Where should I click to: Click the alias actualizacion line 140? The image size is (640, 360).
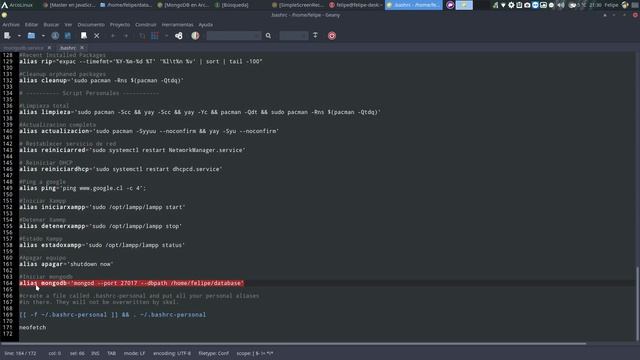click(x=149, y=131)
